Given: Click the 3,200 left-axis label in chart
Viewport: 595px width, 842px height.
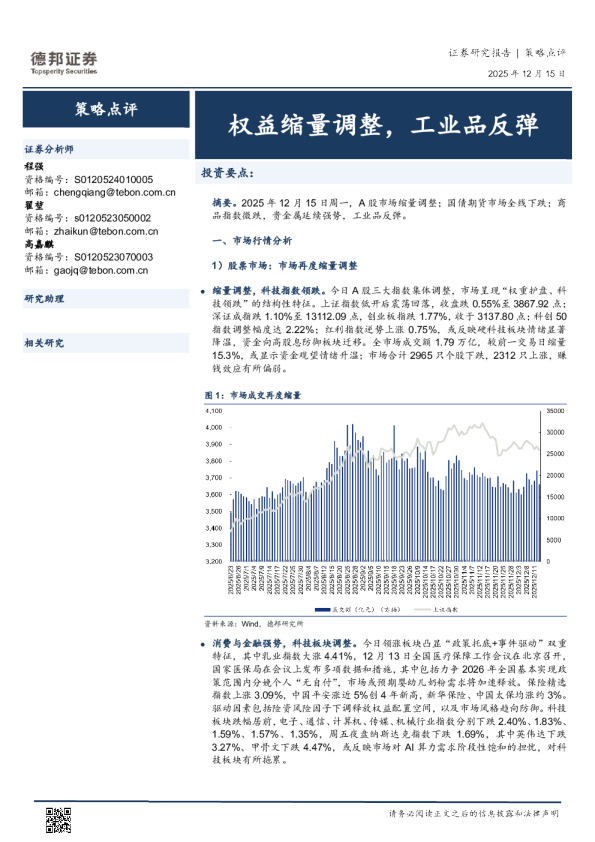Looking at the screenshot, I should click(214, 562).
